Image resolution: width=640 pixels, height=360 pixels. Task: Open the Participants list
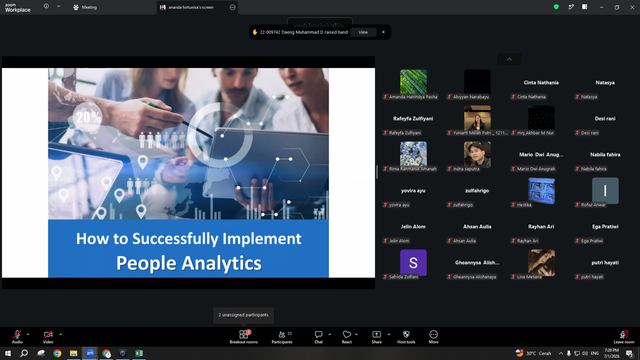(x=282, y=337)
